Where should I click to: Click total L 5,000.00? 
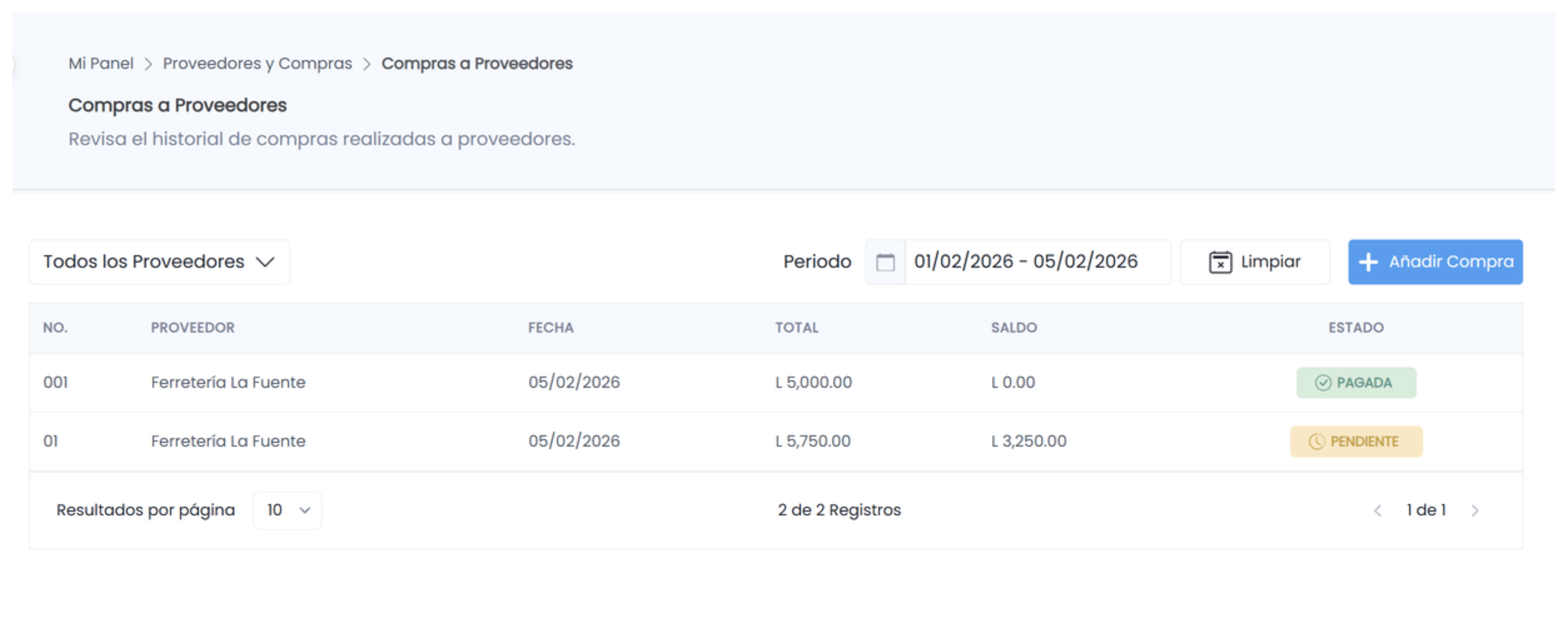(813, 382)
